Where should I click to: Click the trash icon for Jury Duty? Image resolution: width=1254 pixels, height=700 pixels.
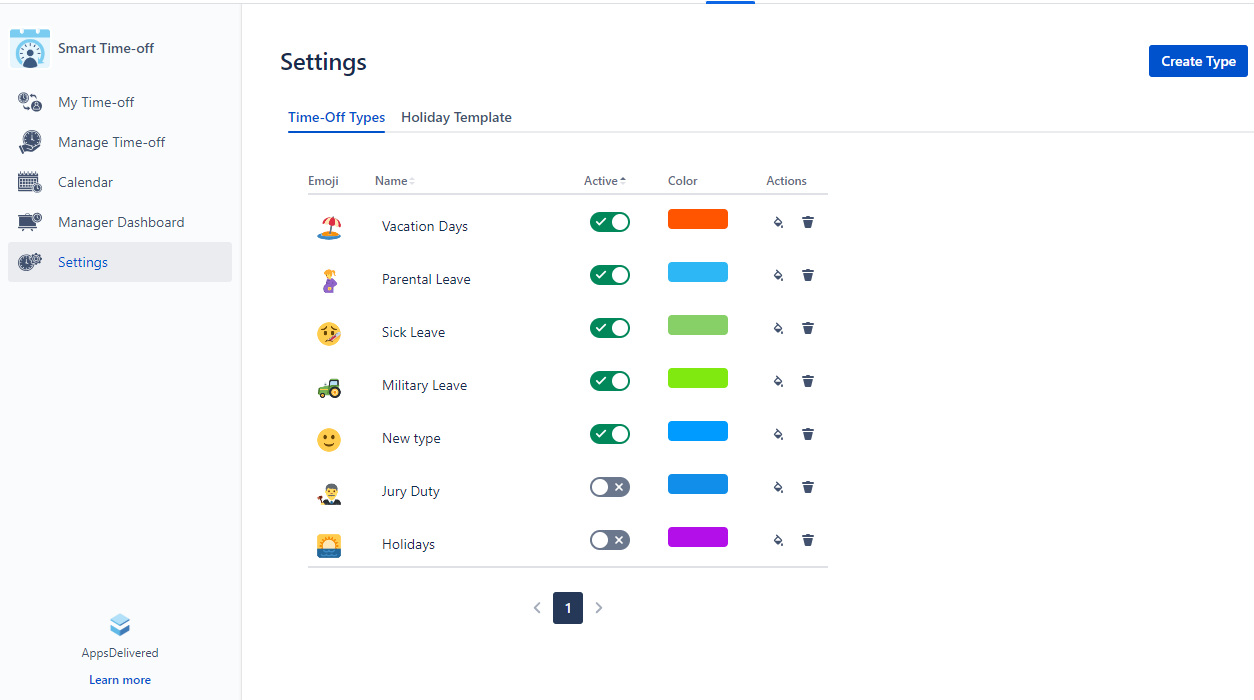(808, 487)
